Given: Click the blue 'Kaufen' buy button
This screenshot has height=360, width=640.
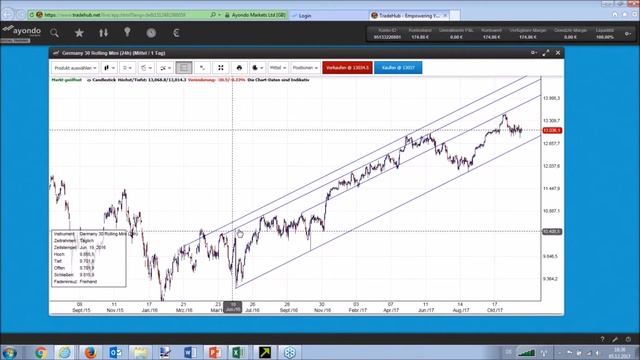Looking at the screenshot, I should 398,68.
